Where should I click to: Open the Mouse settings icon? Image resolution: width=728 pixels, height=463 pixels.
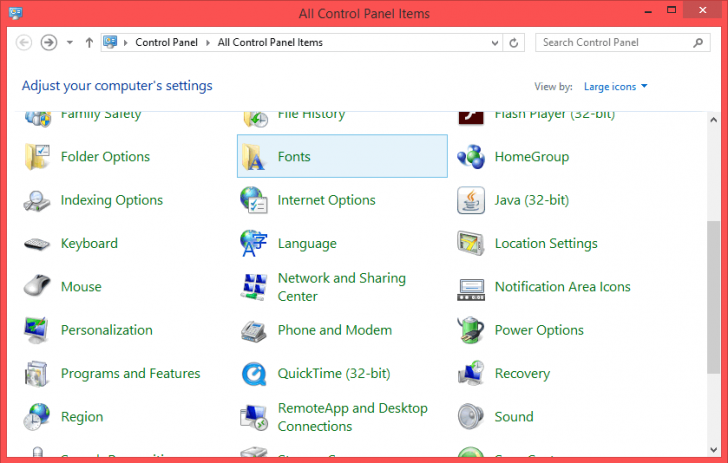37,287
